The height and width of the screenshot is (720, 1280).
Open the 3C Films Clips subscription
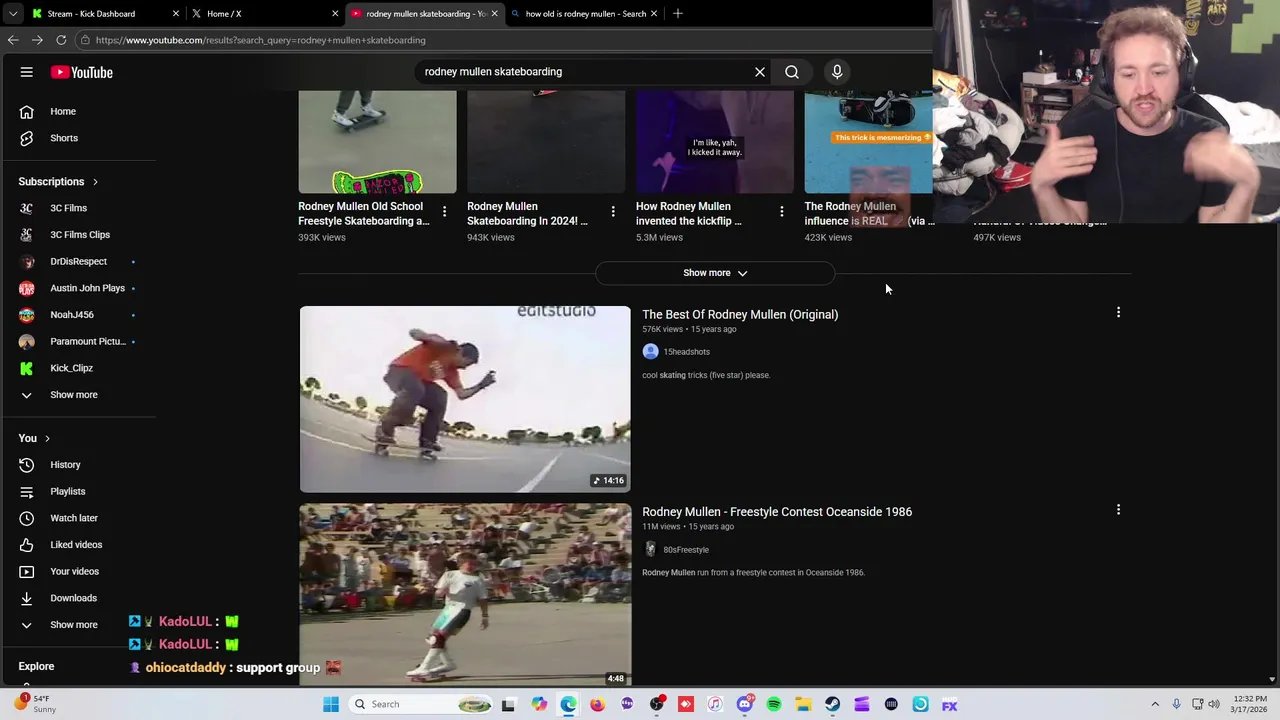point(78,235)
